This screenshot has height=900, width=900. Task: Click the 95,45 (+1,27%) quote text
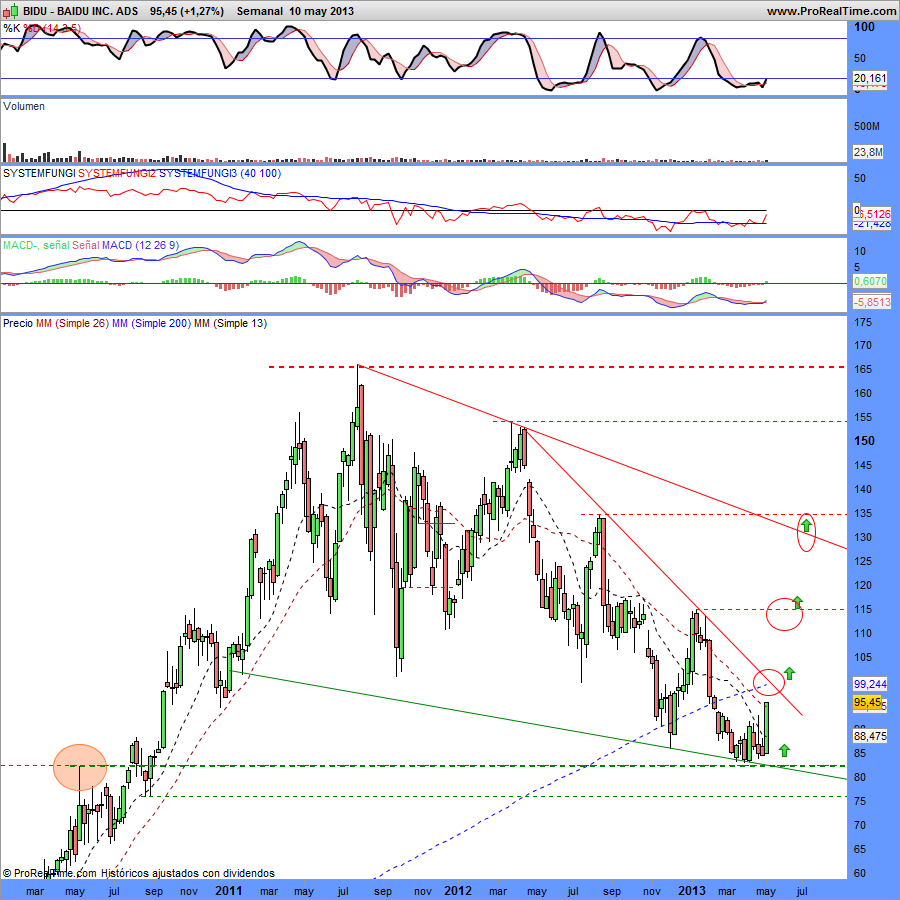pyautogui.click(x=187, y=11)
